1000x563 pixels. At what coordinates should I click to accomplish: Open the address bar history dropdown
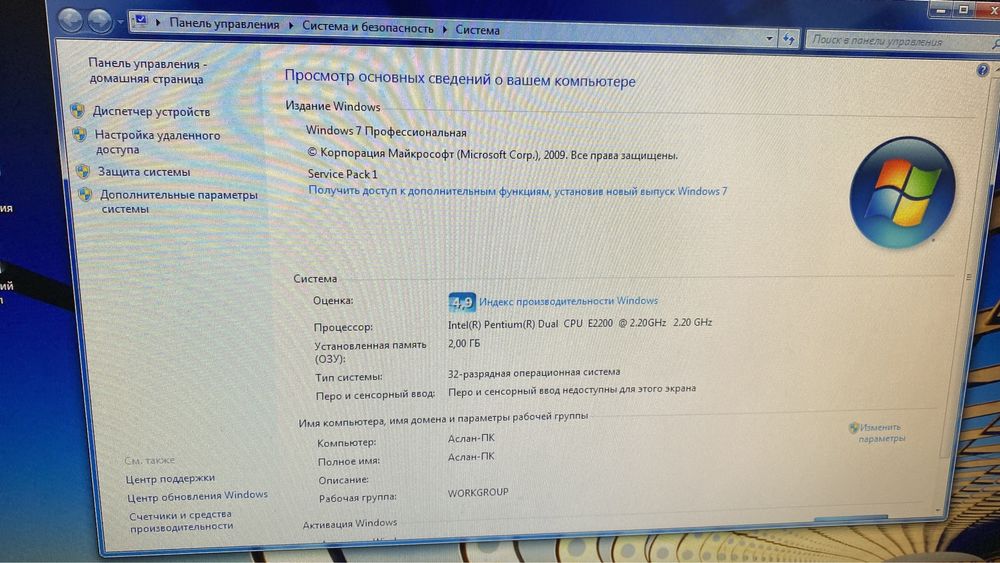tap(768, 38)
